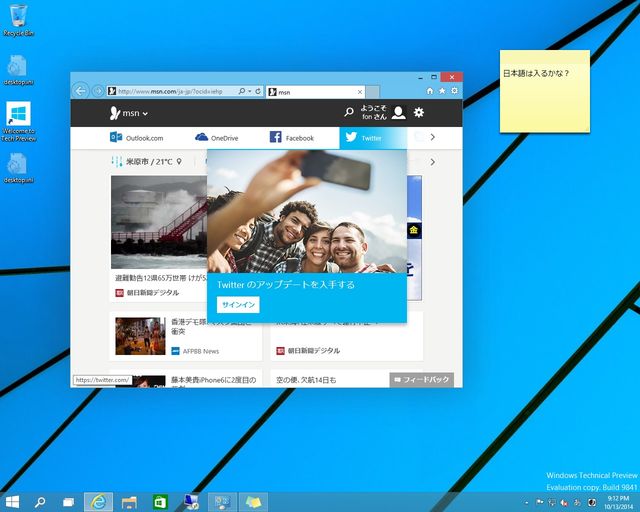Viewport: 640px width, 512px height.
Task: Select the first desktop.ini file below Recycle Bin
Action: (18, 70)
